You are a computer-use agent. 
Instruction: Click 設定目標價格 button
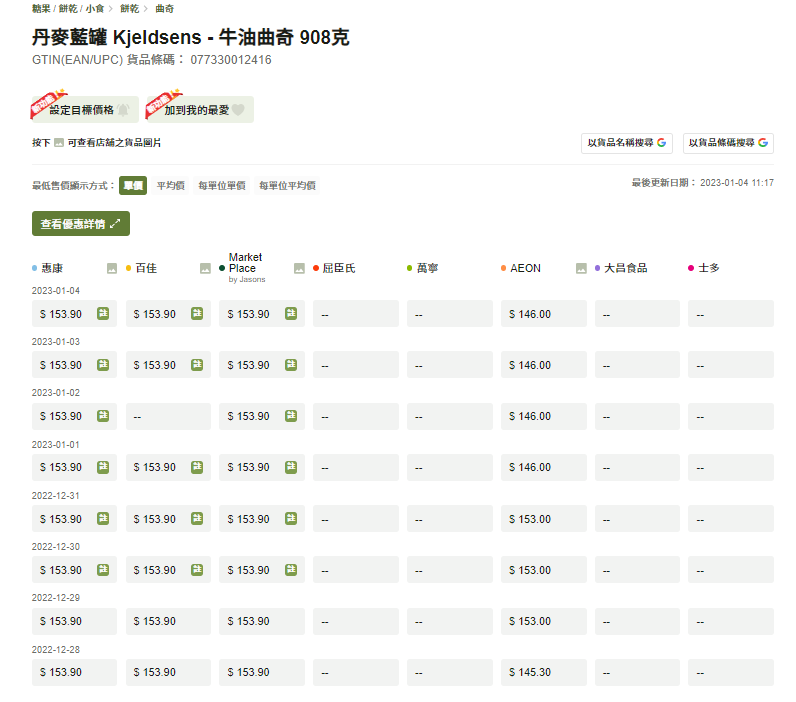pos(85,109)
